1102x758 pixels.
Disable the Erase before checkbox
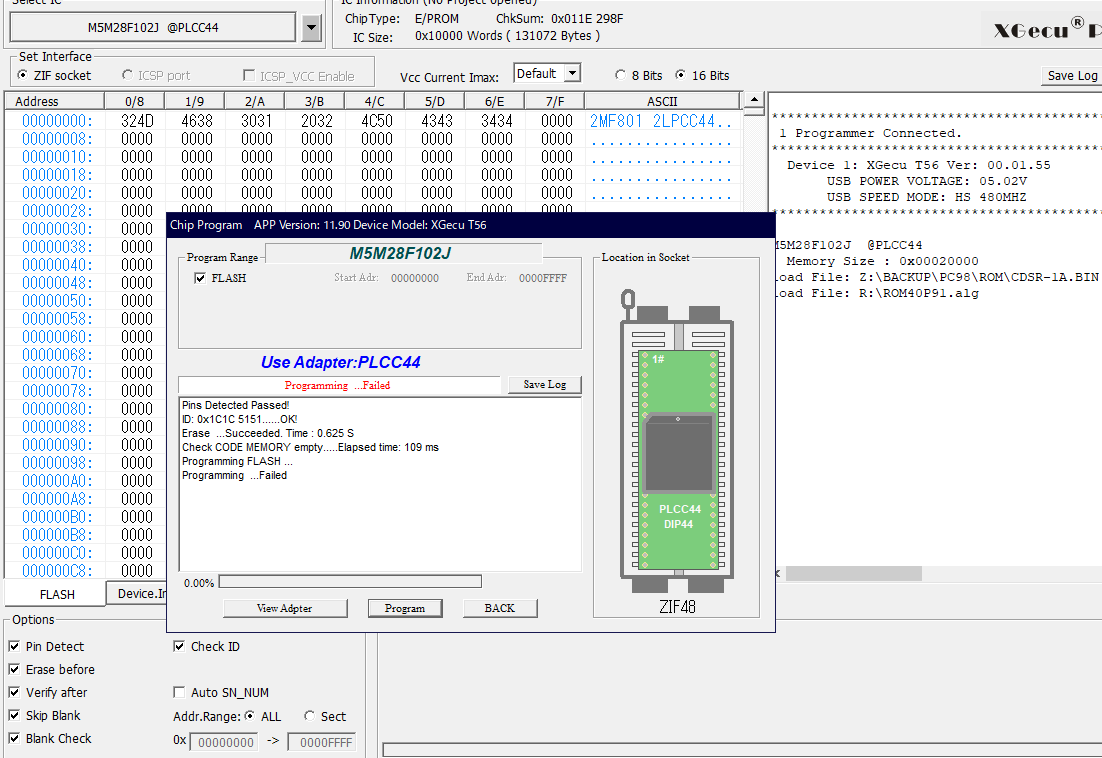[x=14, y=670]
